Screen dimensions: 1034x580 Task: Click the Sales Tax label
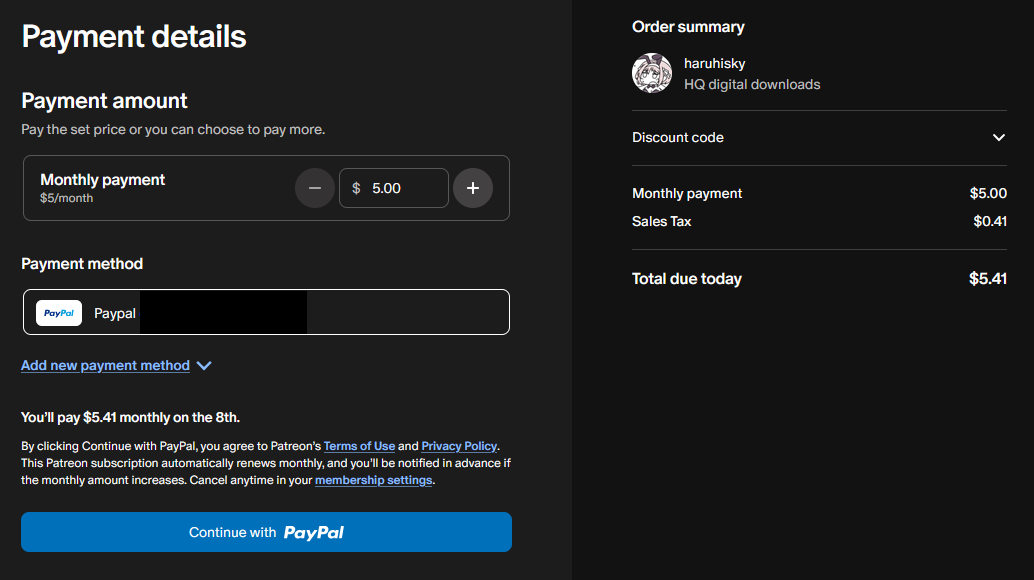(x=661, y=221)
